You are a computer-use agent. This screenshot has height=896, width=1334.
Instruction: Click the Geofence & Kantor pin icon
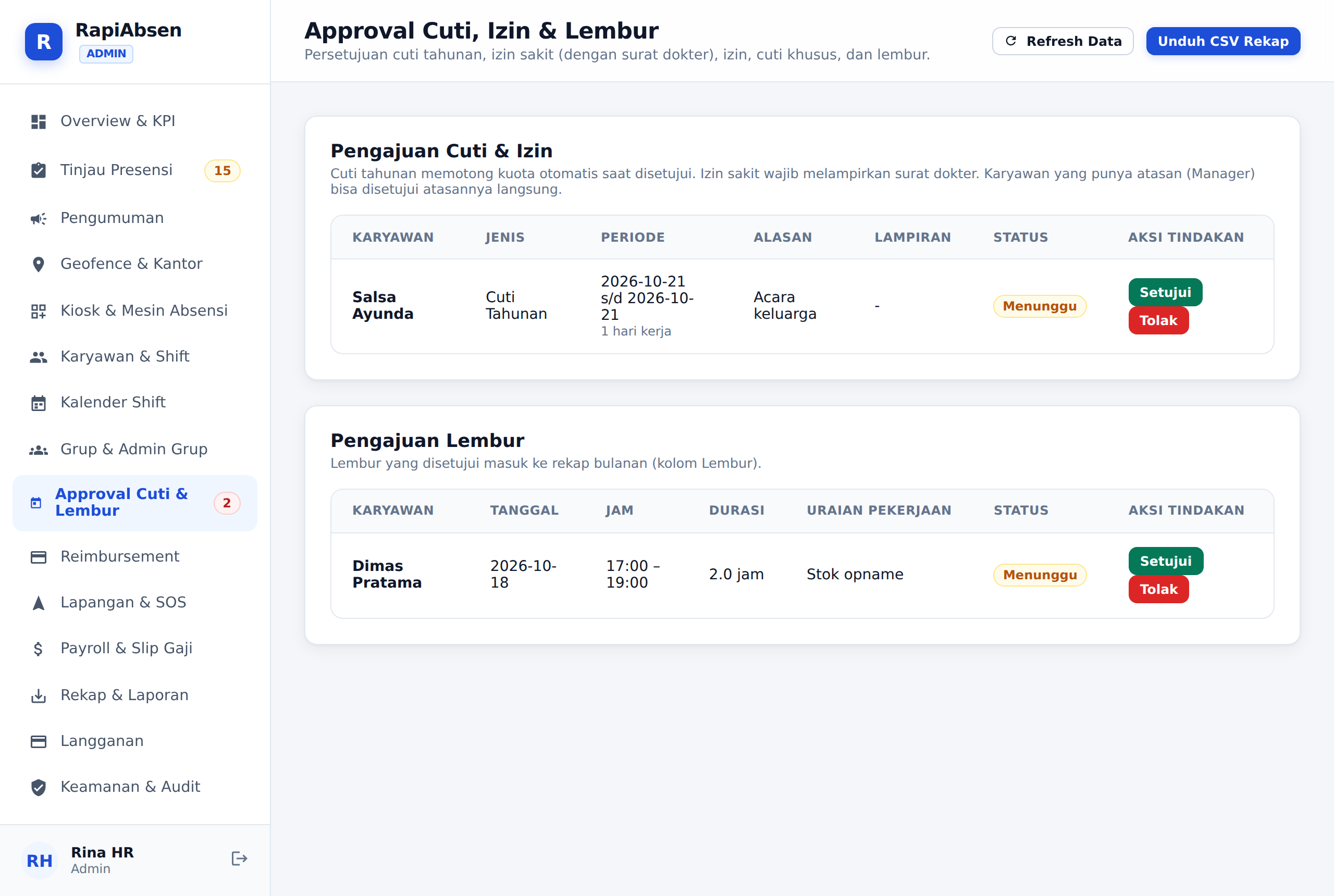[38, 264]
